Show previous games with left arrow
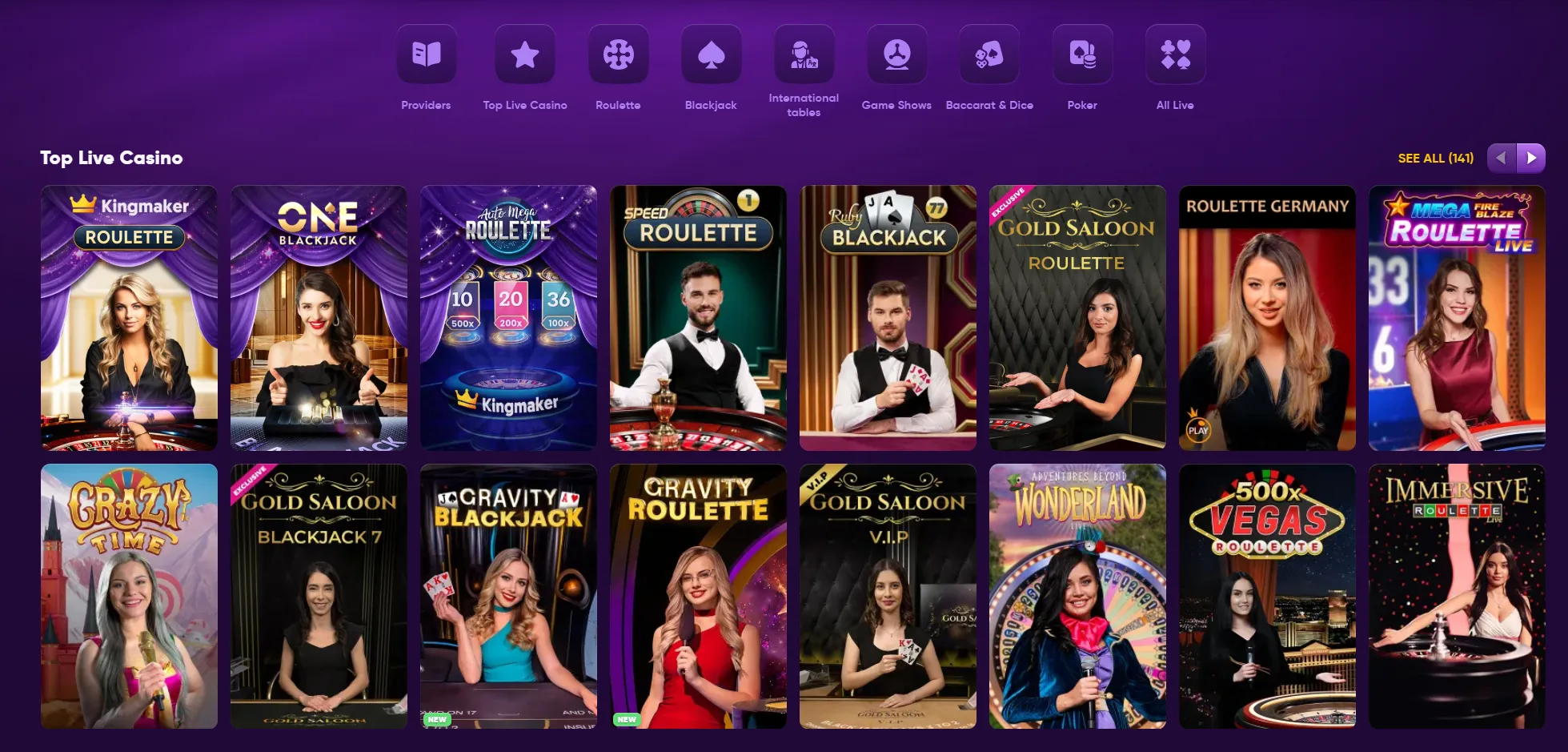The width and height of the screenshot is (1568, 752). 1502,158
